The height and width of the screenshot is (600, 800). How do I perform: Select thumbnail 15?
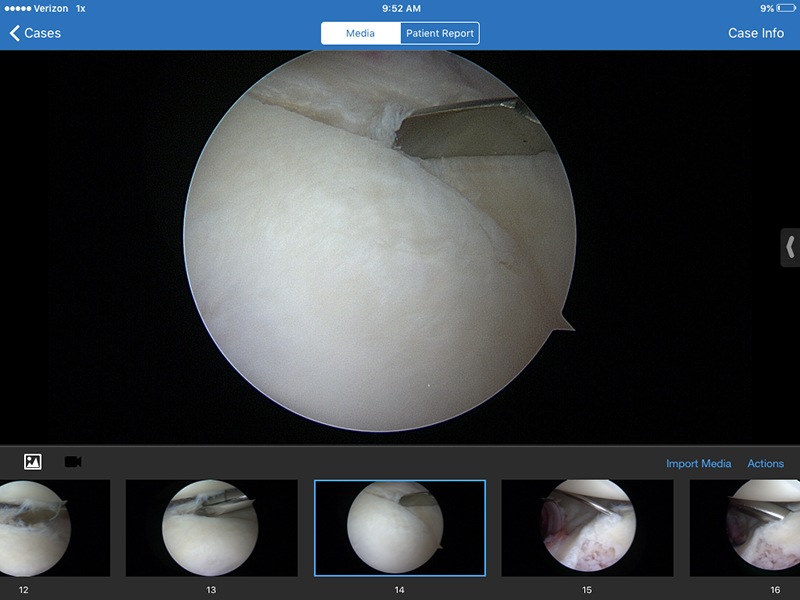tap(587, 528)
